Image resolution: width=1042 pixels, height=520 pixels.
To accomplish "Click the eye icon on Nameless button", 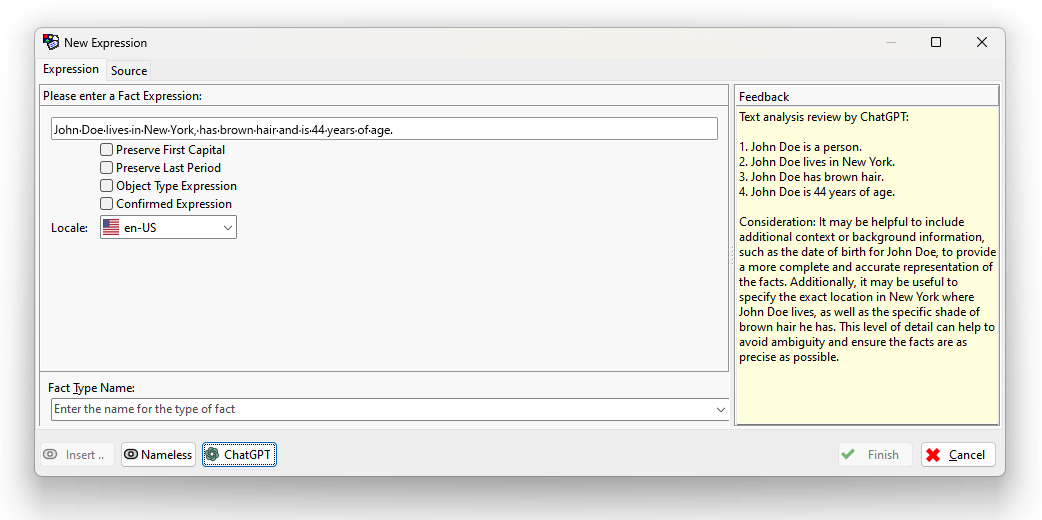I will point(130,455).
